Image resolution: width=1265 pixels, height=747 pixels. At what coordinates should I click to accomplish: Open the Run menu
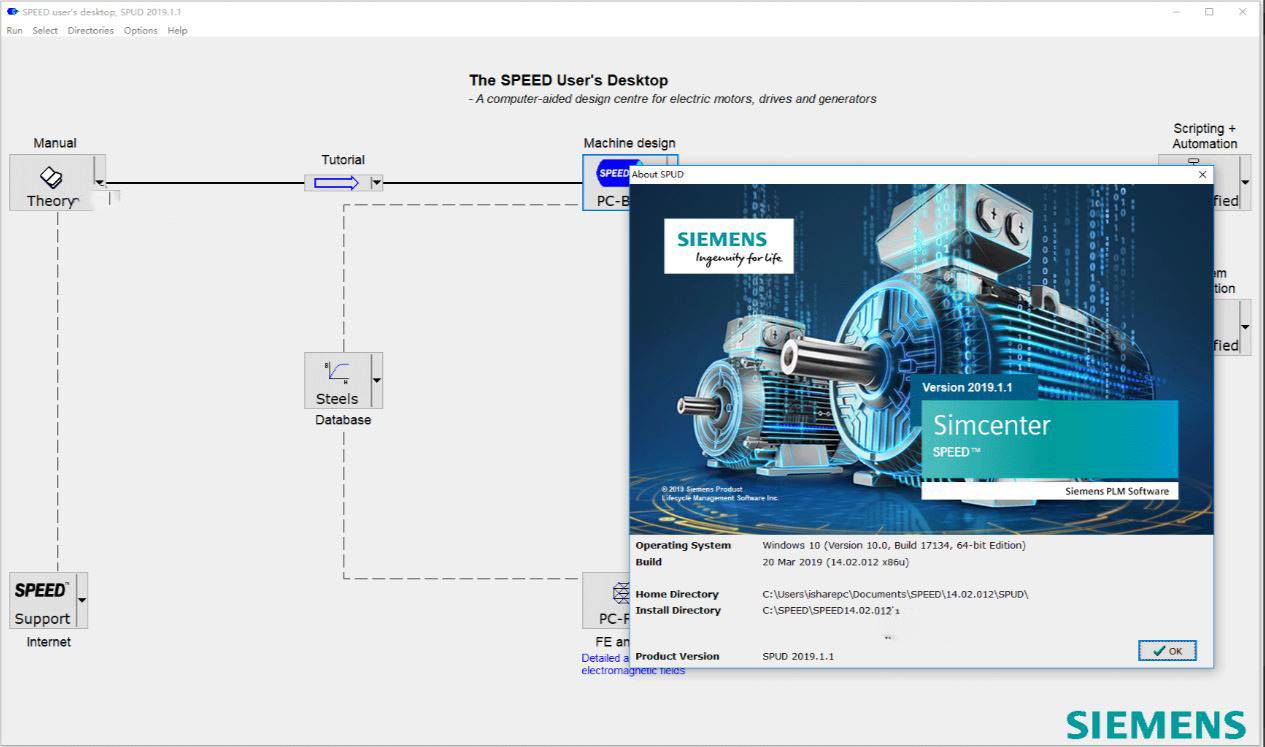click(14, 30)
